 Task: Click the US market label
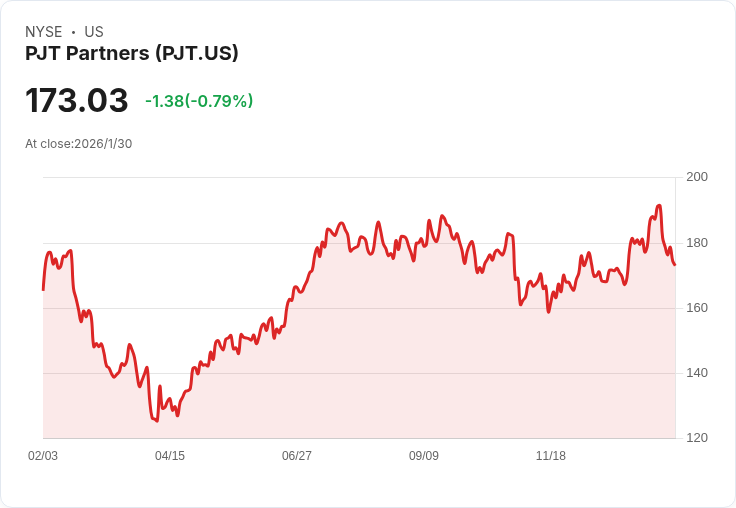click(94, 32)
